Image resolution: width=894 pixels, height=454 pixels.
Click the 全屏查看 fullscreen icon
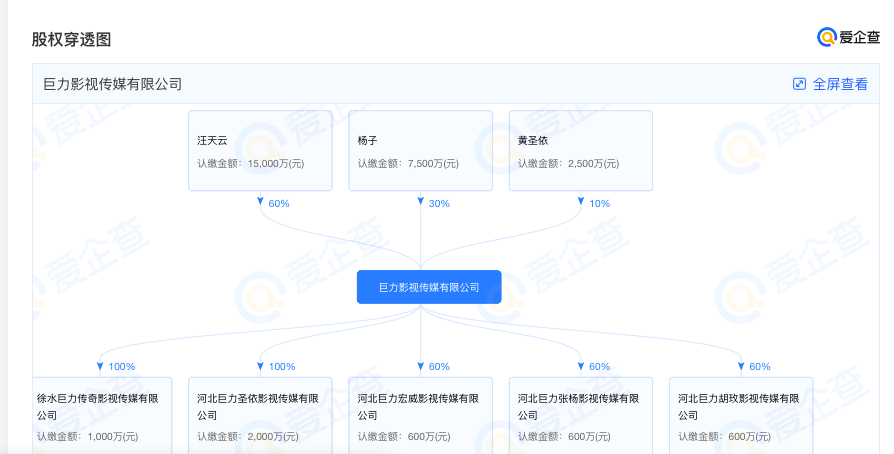click(799, 84)
